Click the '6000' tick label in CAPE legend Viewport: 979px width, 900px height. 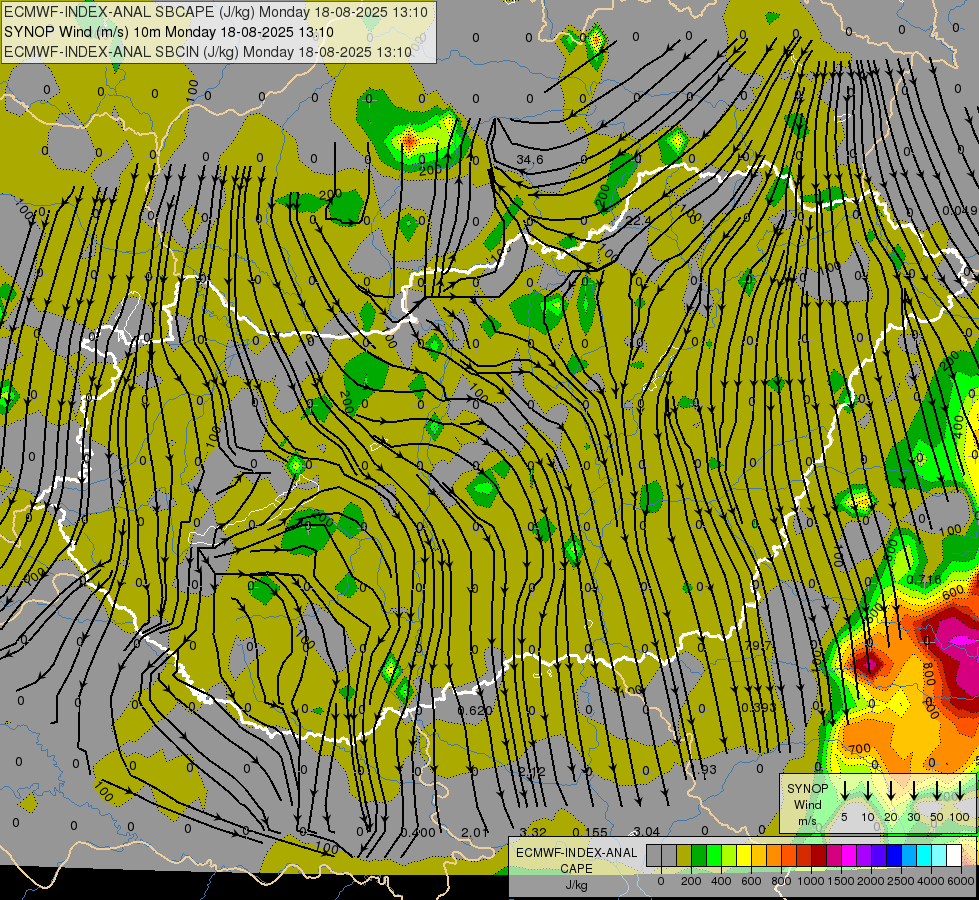click(x=962, y=881)
